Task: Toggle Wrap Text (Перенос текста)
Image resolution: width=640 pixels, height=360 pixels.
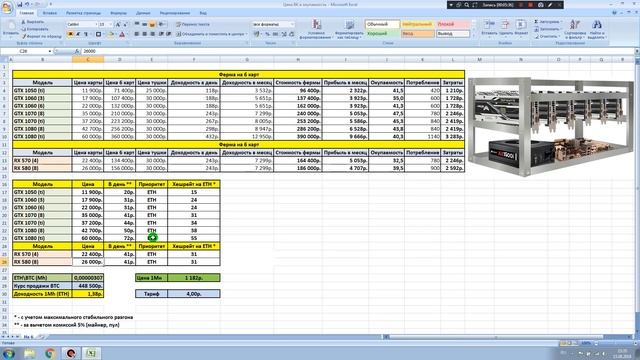Action: click(193, 24)
